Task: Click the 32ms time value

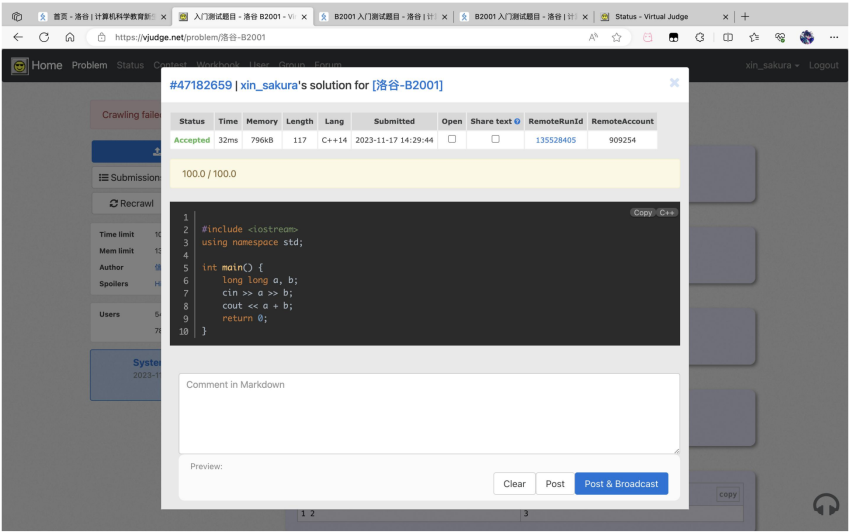Action: coord(228,140)
